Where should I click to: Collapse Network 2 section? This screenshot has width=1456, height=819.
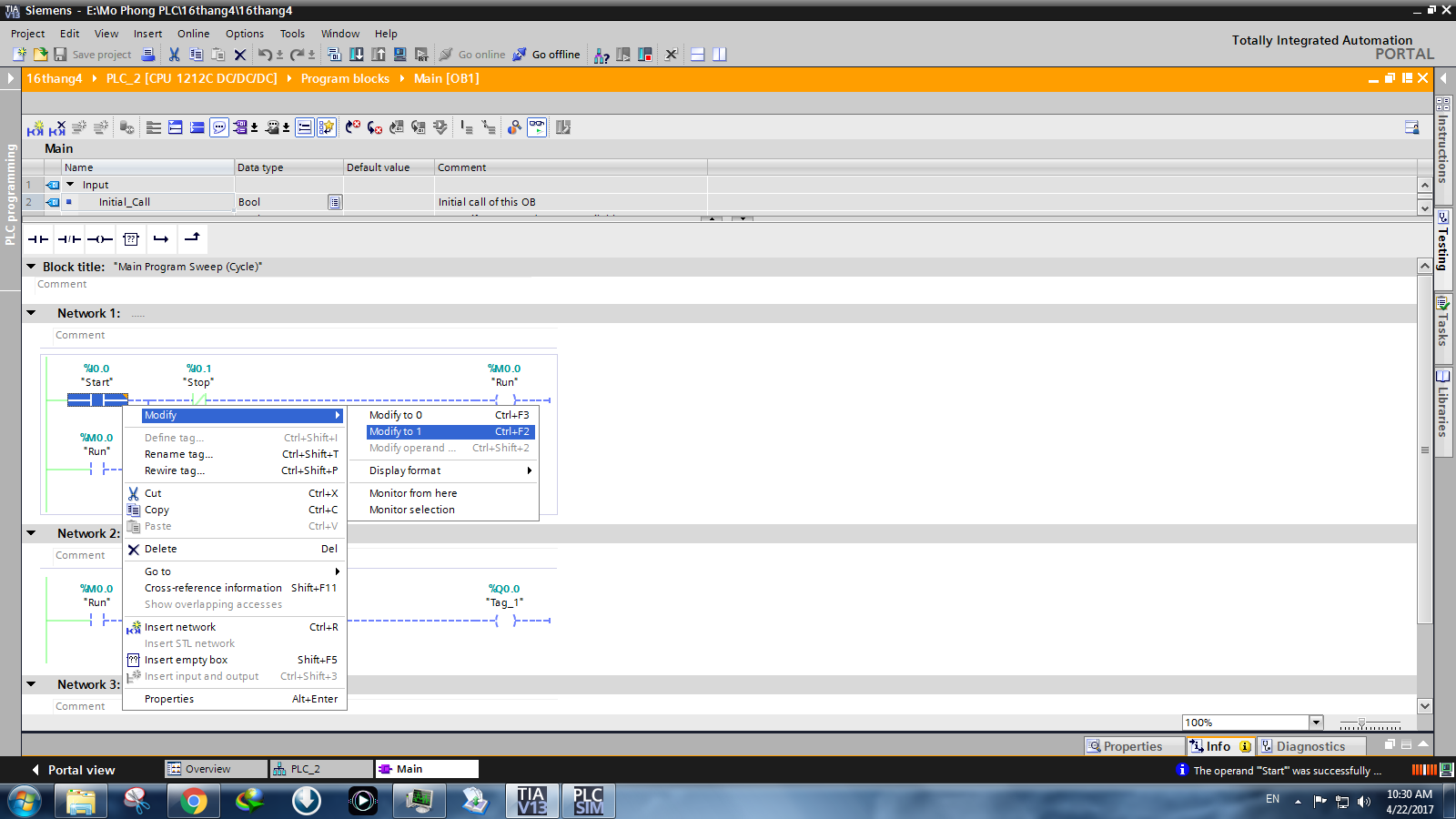pyautogui.click(x=31, y=533)
